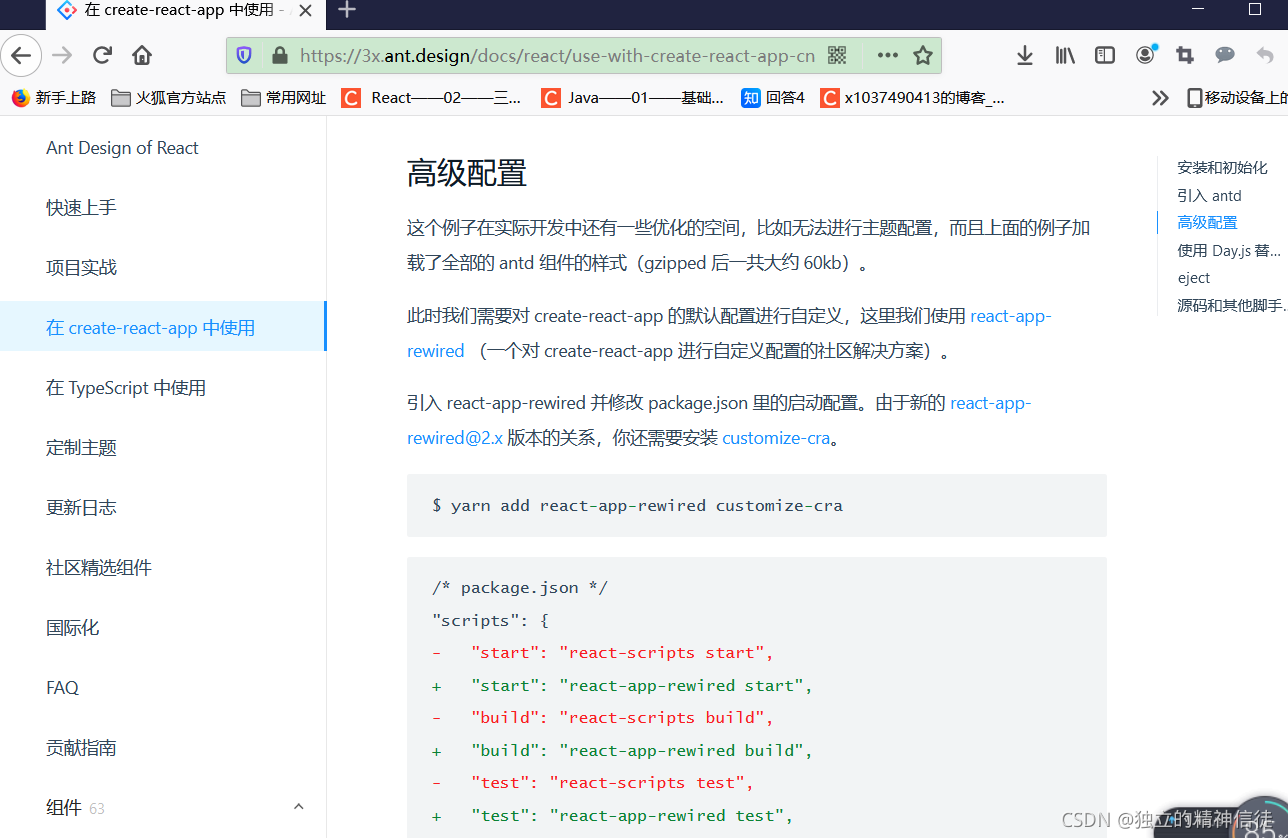Click the yarn add command code block
This screenshot has height=838, width=1288.
[757, 506]
